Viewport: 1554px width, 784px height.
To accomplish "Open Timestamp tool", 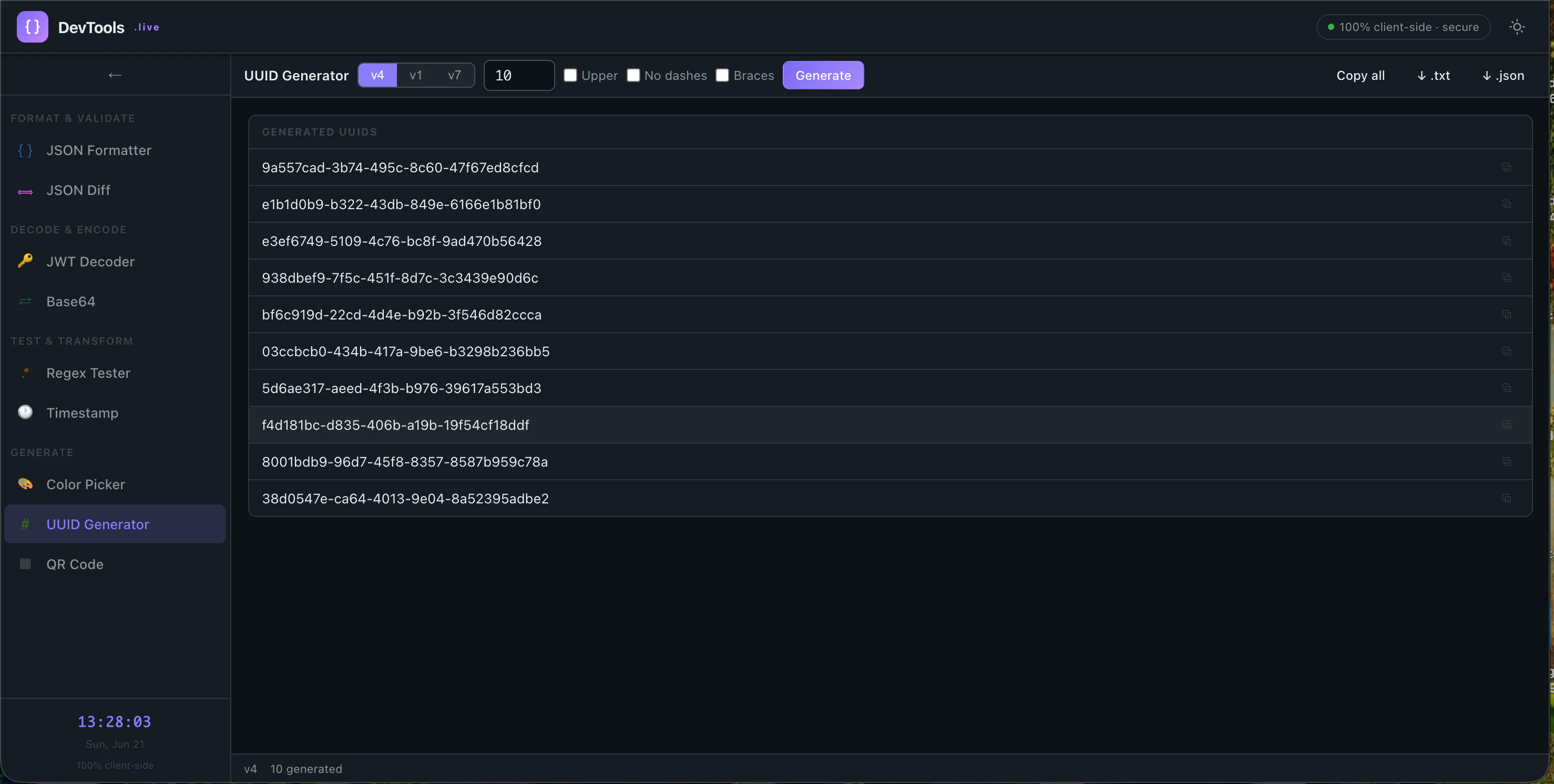I will (115, 412).
